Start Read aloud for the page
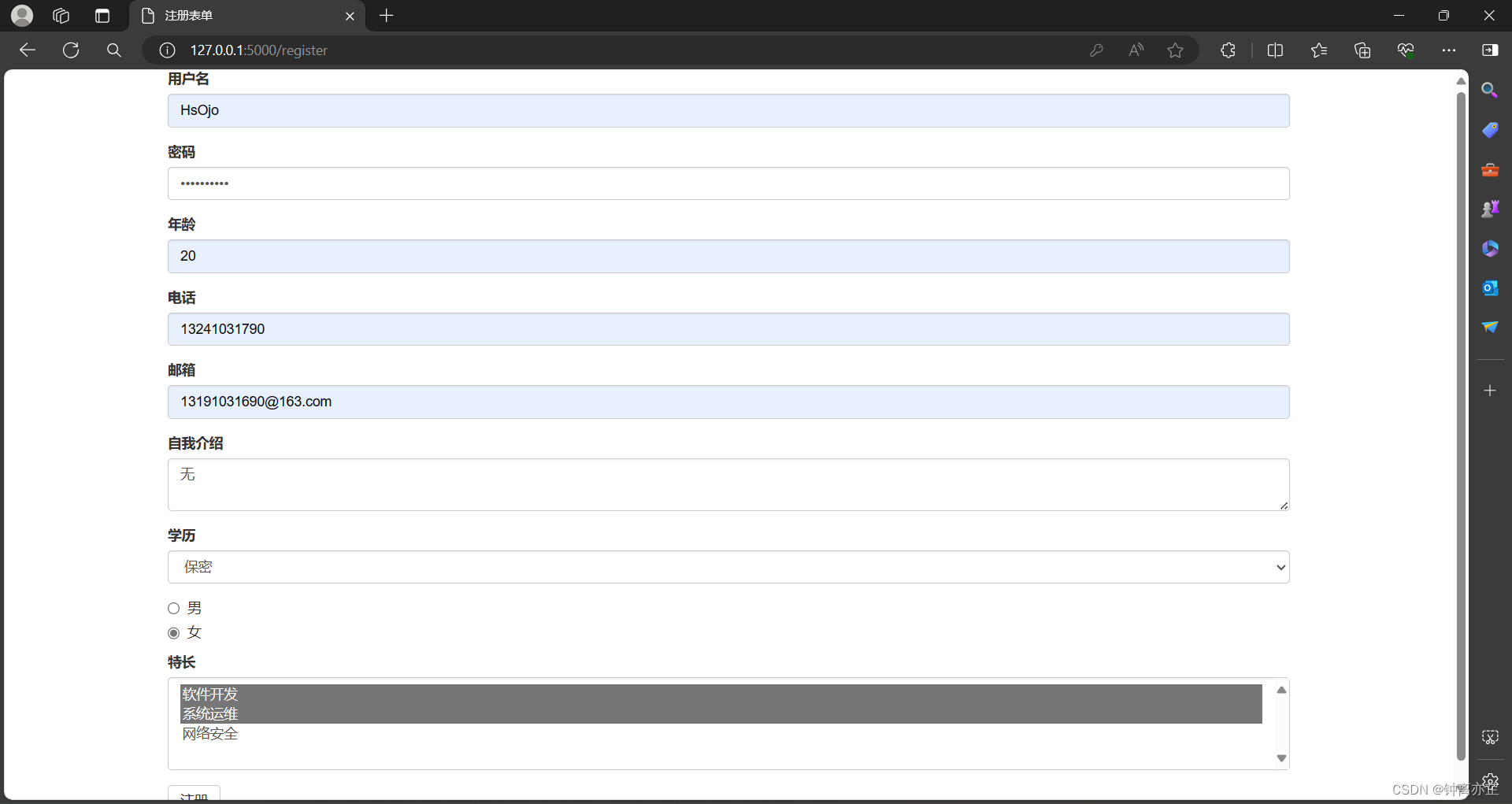This screenshot has height=804, width=1512. pyautogui.click(x=1136, y=50)
